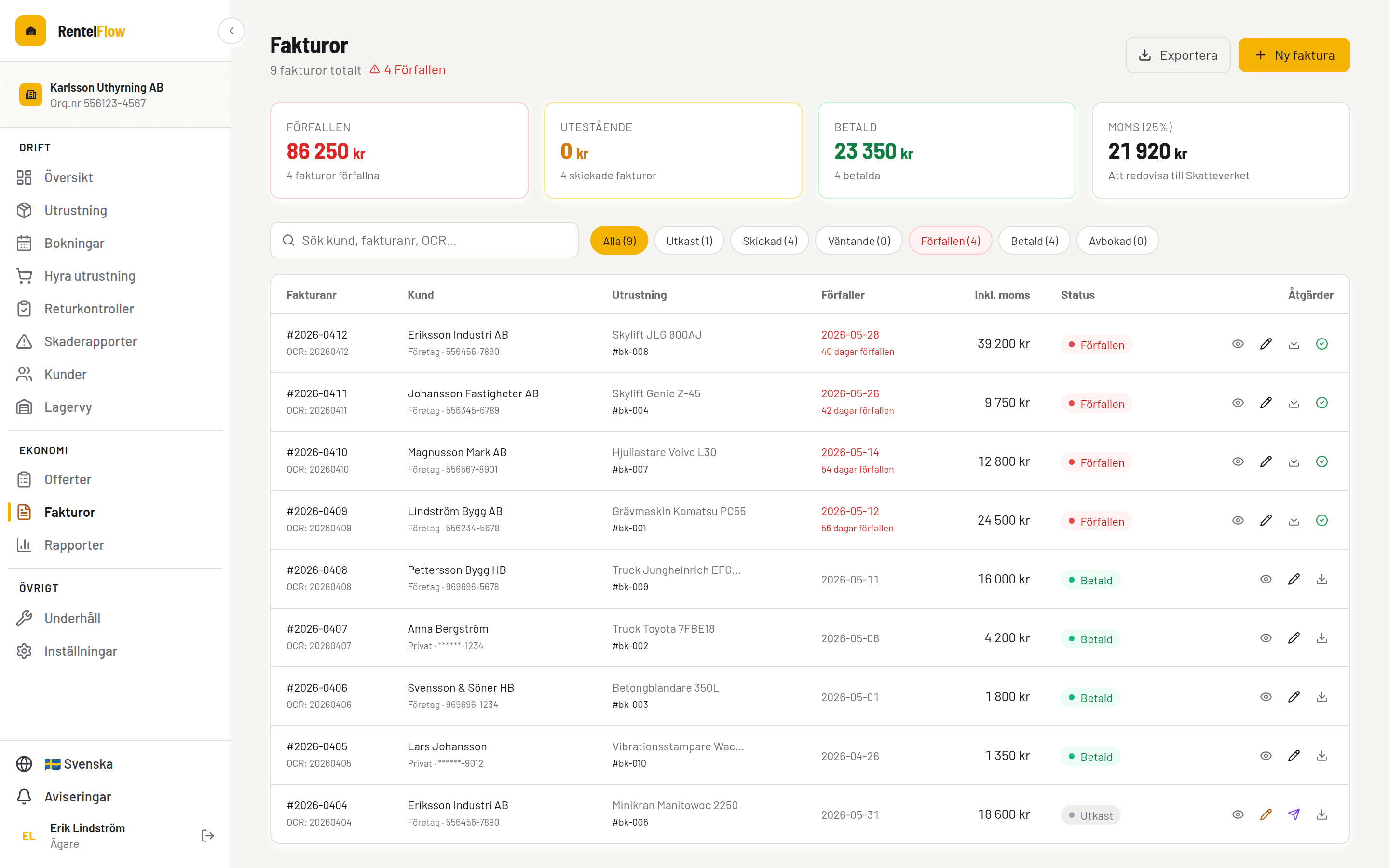The width and height of the screenshot is (1389, 868).
Task: Open Hyra utrustning page
Action: pyautogui.click(x=115, y=276)
